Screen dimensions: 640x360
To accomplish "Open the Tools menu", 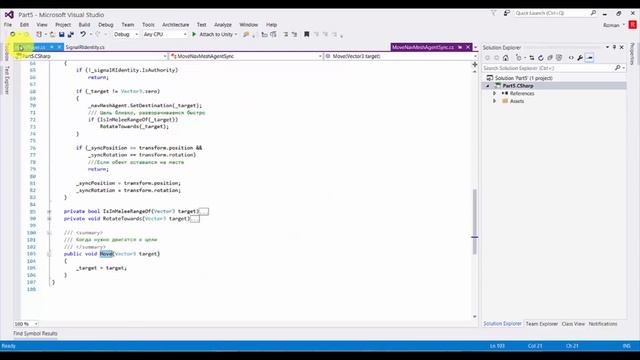I will 148,25.
